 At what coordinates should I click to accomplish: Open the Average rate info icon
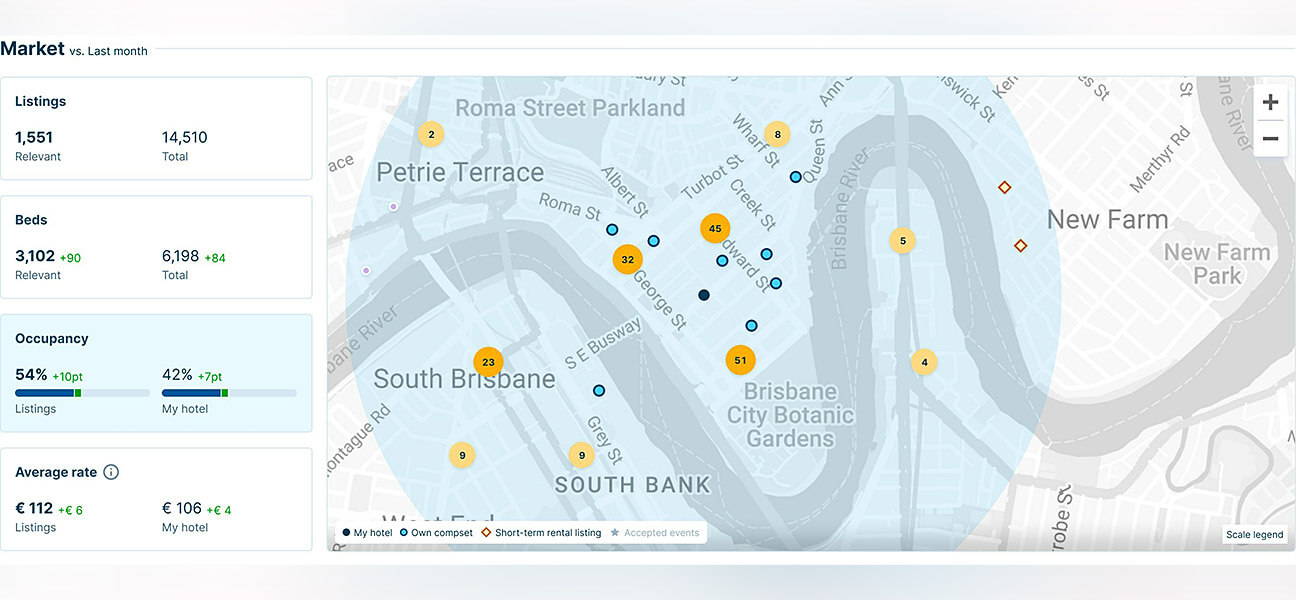click(111, 472)
